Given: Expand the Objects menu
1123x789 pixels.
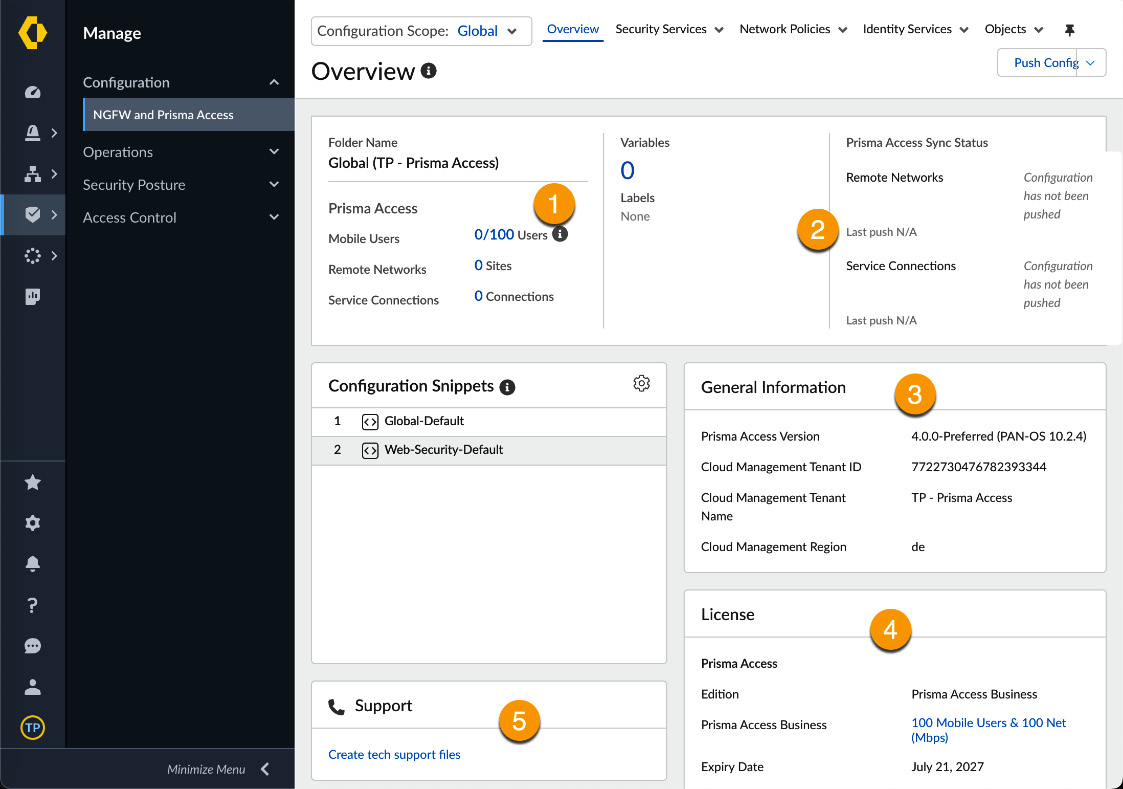Looking at the screenshot, I should click(x=1013, y=29).
